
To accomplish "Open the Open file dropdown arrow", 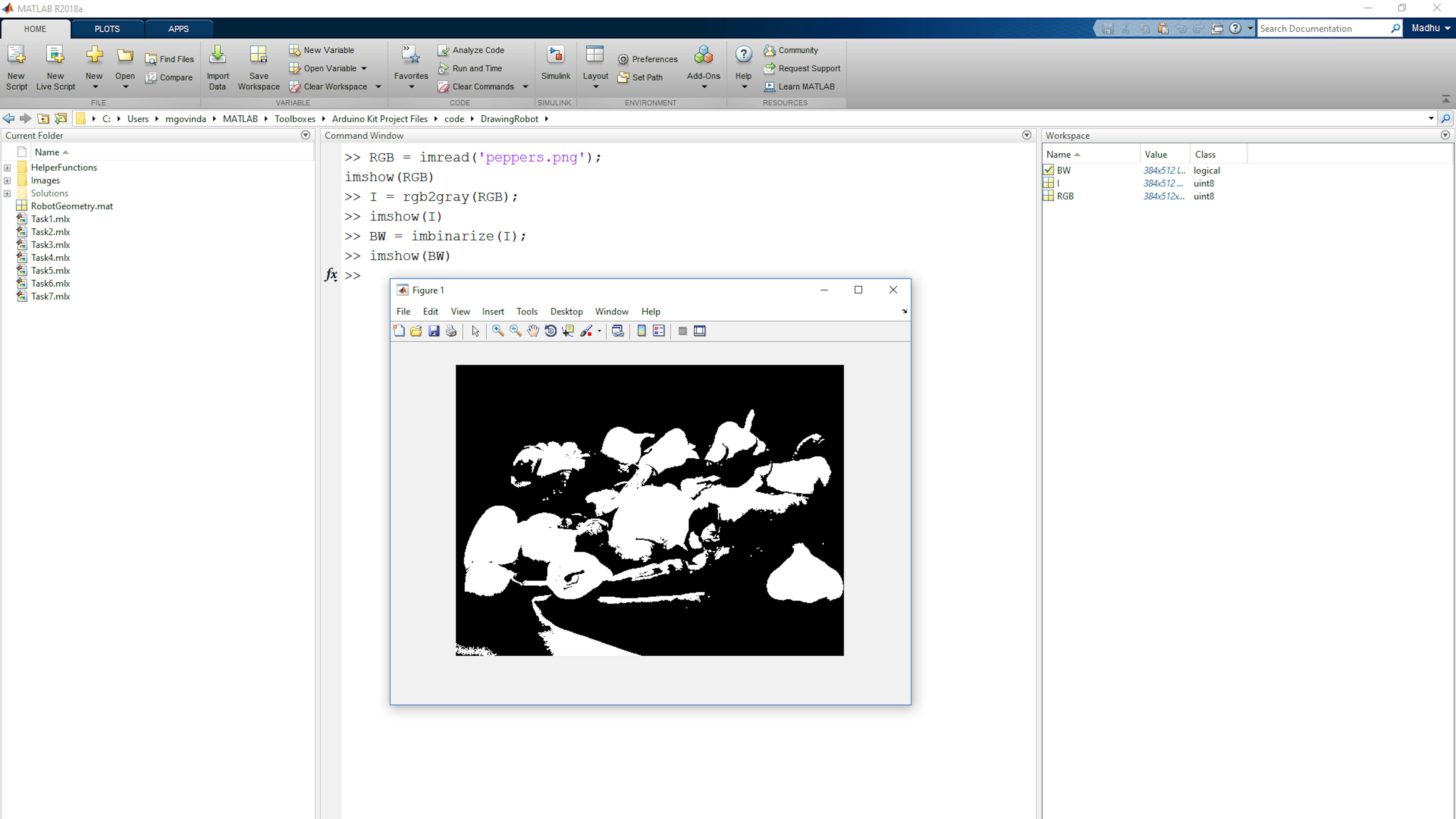I will (125, 87).
